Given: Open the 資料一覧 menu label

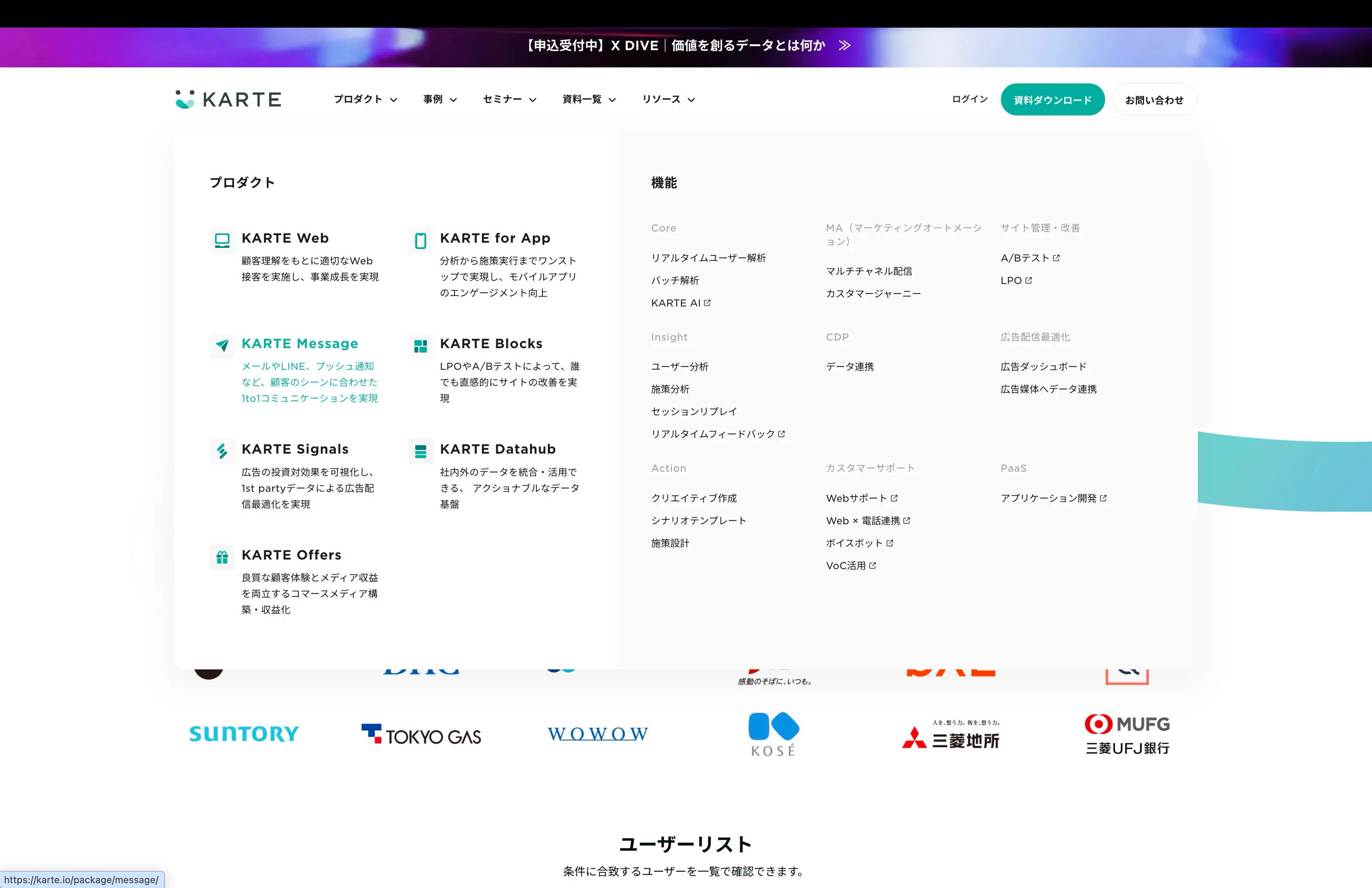Looking at the screenshot, I should pyautogui.click(x=582, y=99).
